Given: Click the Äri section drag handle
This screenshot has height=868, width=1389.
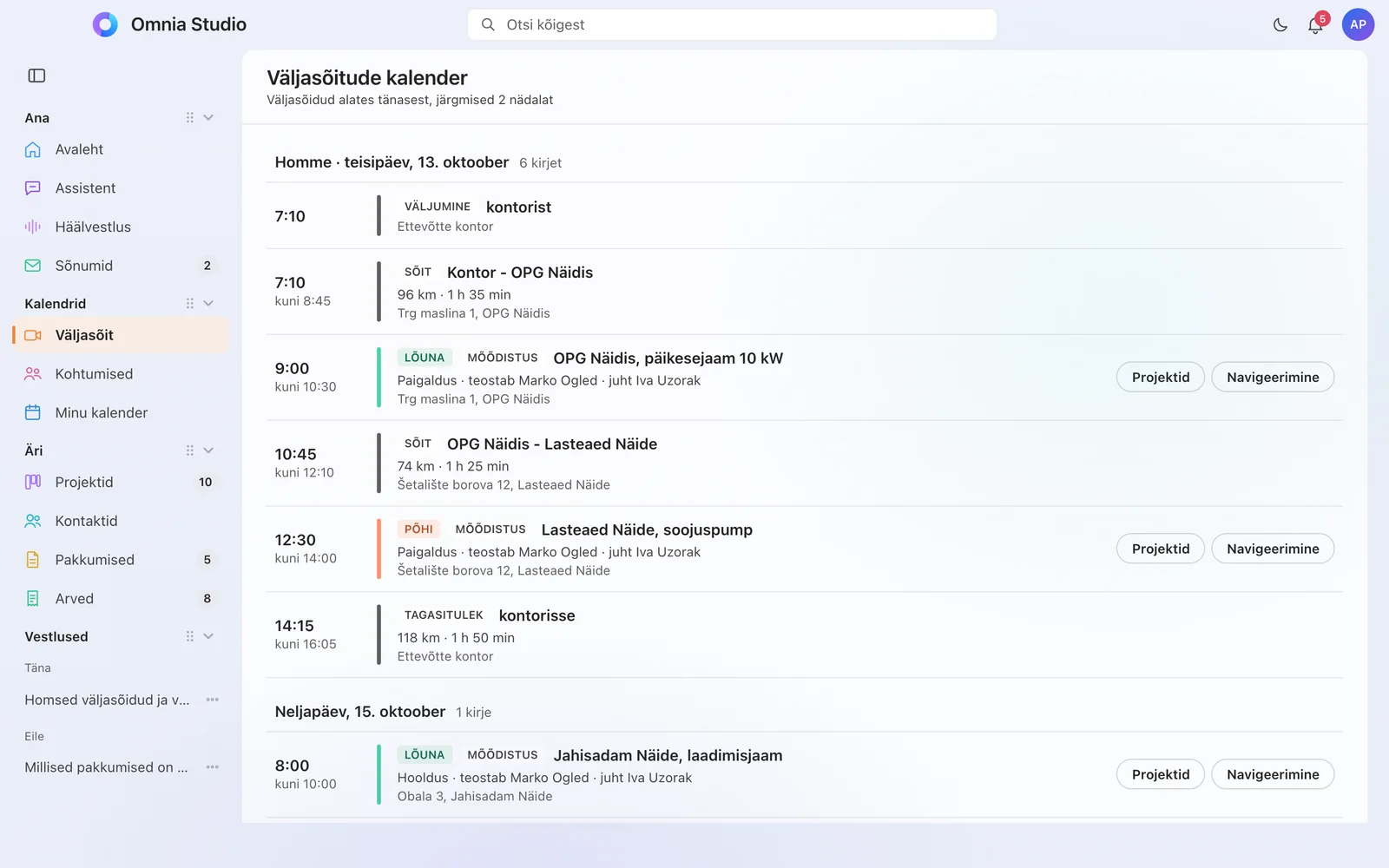Looking at the screenshot, I should point(189,450).
